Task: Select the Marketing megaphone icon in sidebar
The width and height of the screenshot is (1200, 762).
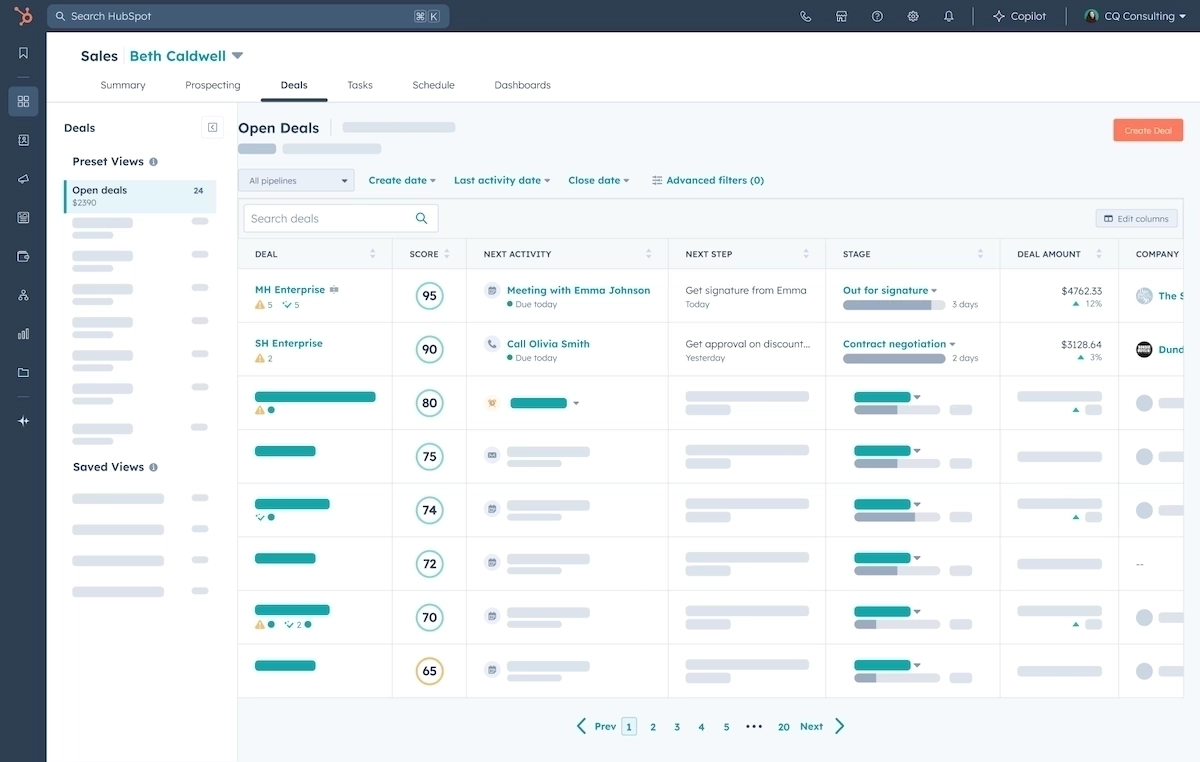Action: [22, 179]
